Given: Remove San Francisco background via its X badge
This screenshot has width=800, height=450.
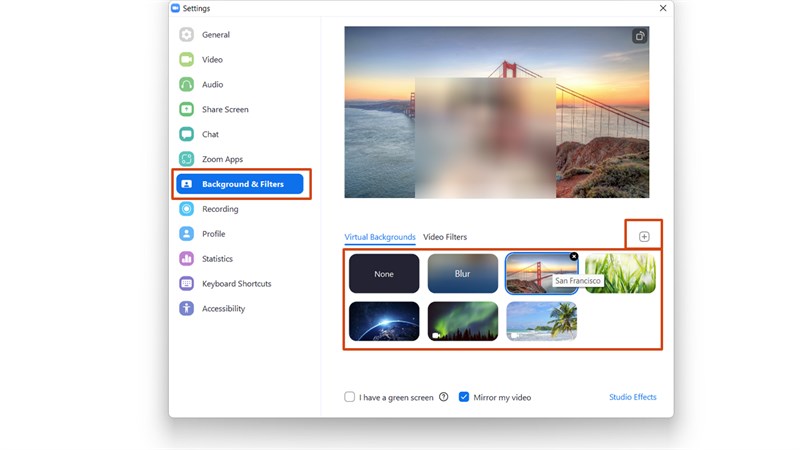Looking at the screenshot, I should 574,256.
